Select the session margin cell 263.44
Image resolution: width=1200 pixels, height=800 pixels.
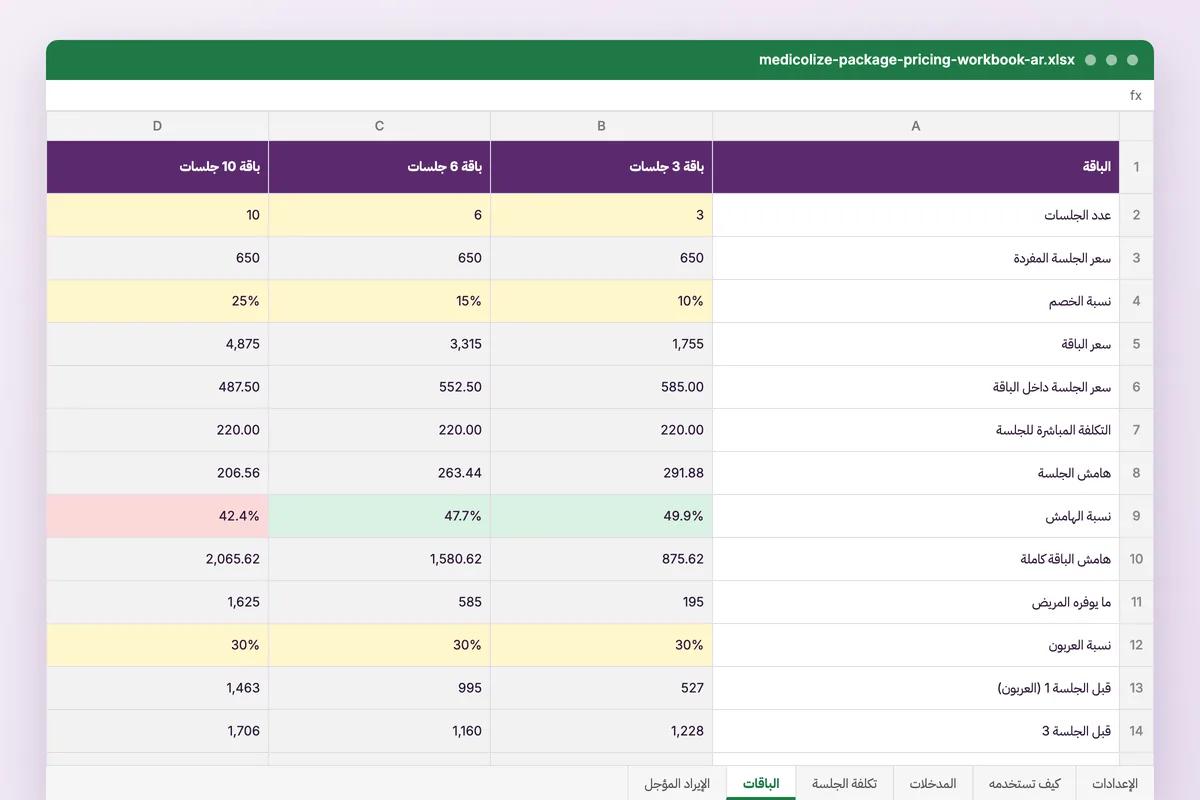point(380,473)
